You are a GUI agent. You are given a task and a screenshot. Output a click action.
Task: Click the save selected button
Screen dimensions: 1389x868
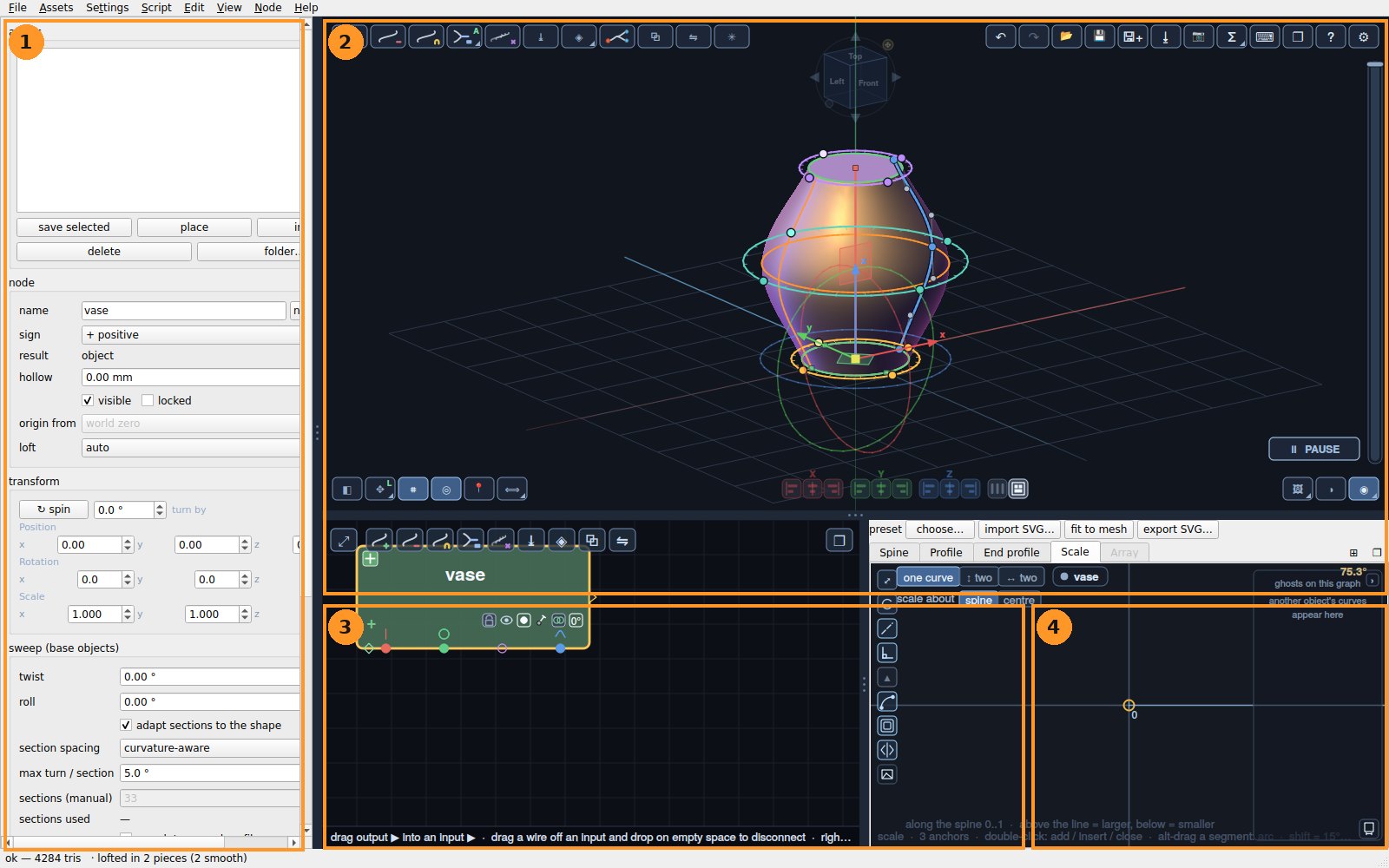point(74,227)
